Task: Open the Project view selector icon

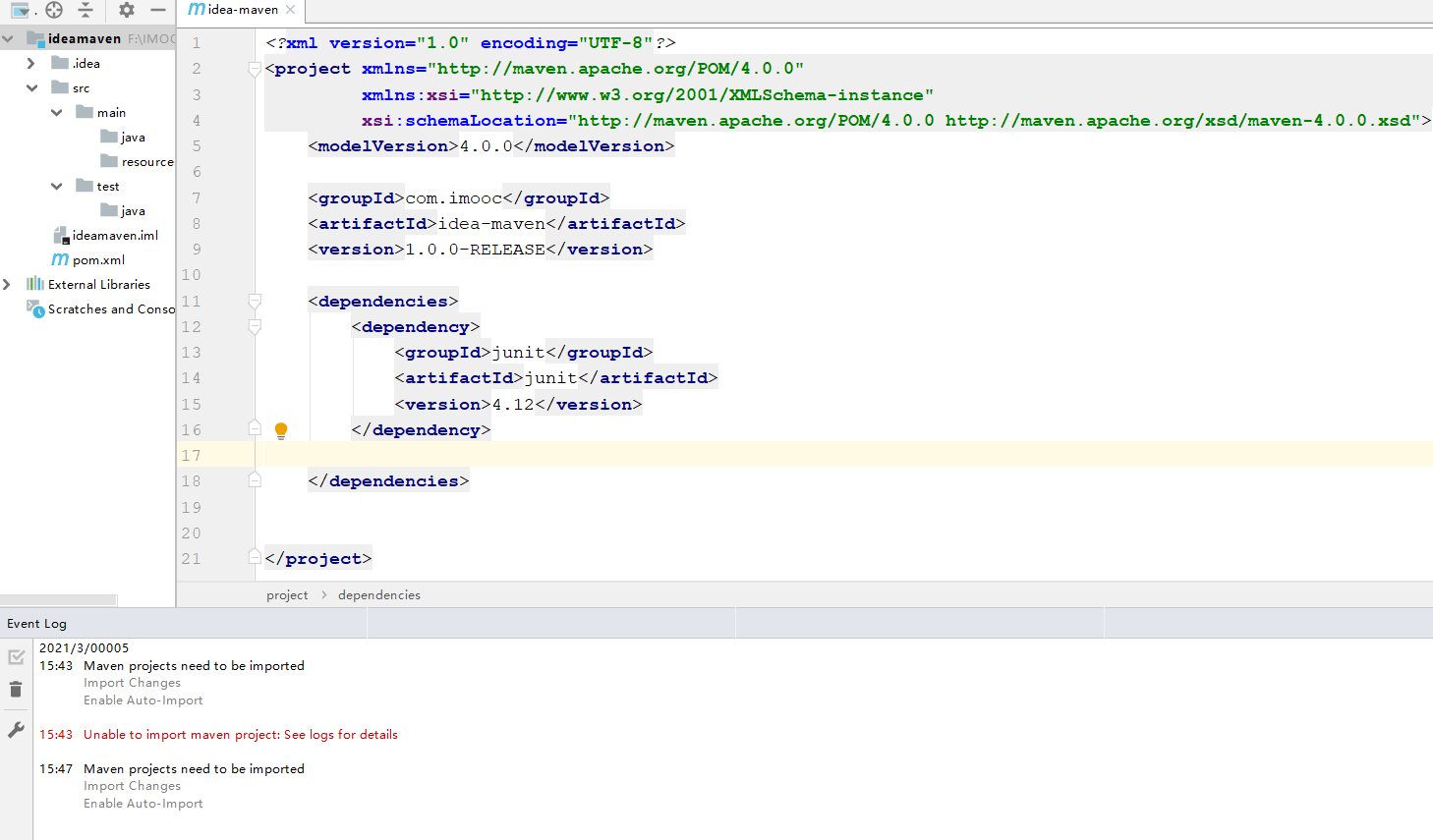Action: pos(20,10)
